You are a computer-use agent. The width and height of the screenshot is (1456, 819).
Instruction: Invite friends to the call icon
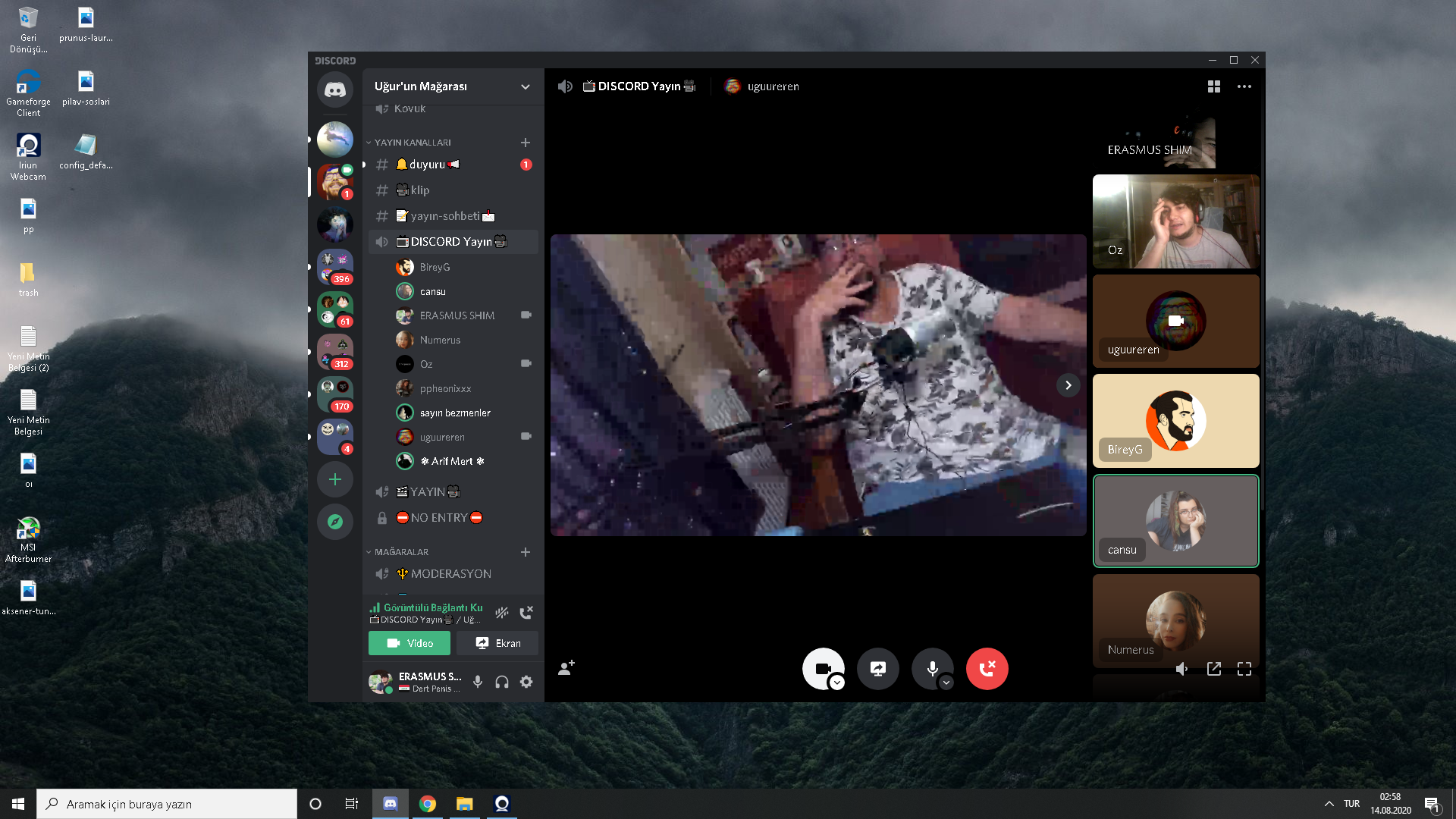tap(566, 668)
